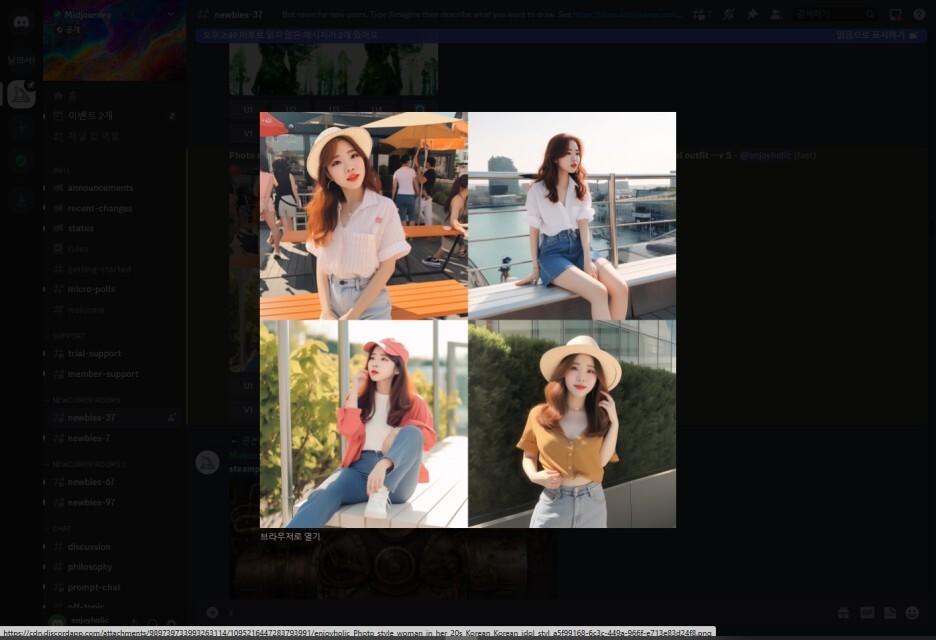Open the inbox icon in header
This screenshot has height=640, width=936.
(x=895, y=14)
